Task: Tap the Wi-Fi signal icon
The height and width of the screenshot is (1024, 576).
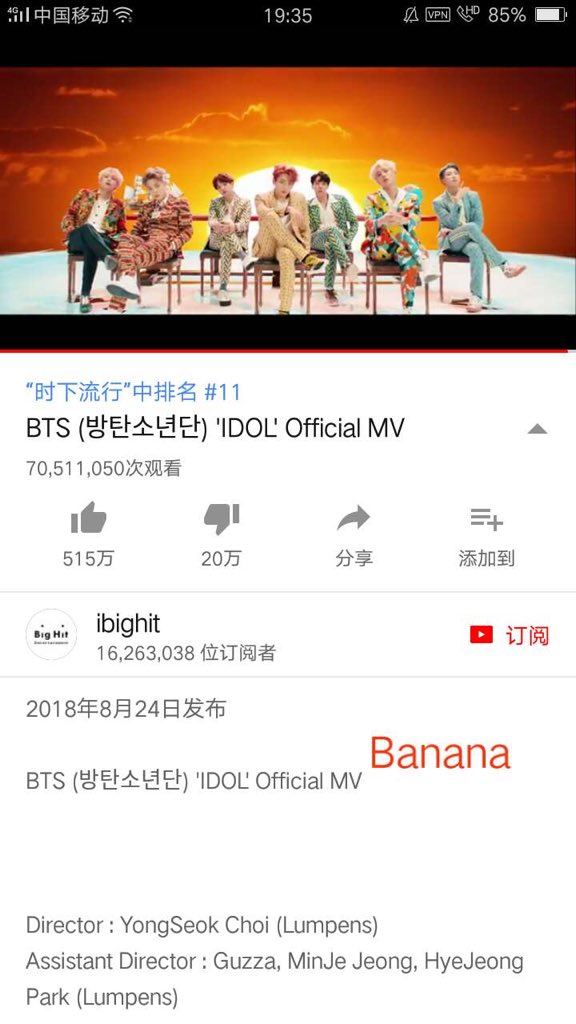Action: (123, 14)
